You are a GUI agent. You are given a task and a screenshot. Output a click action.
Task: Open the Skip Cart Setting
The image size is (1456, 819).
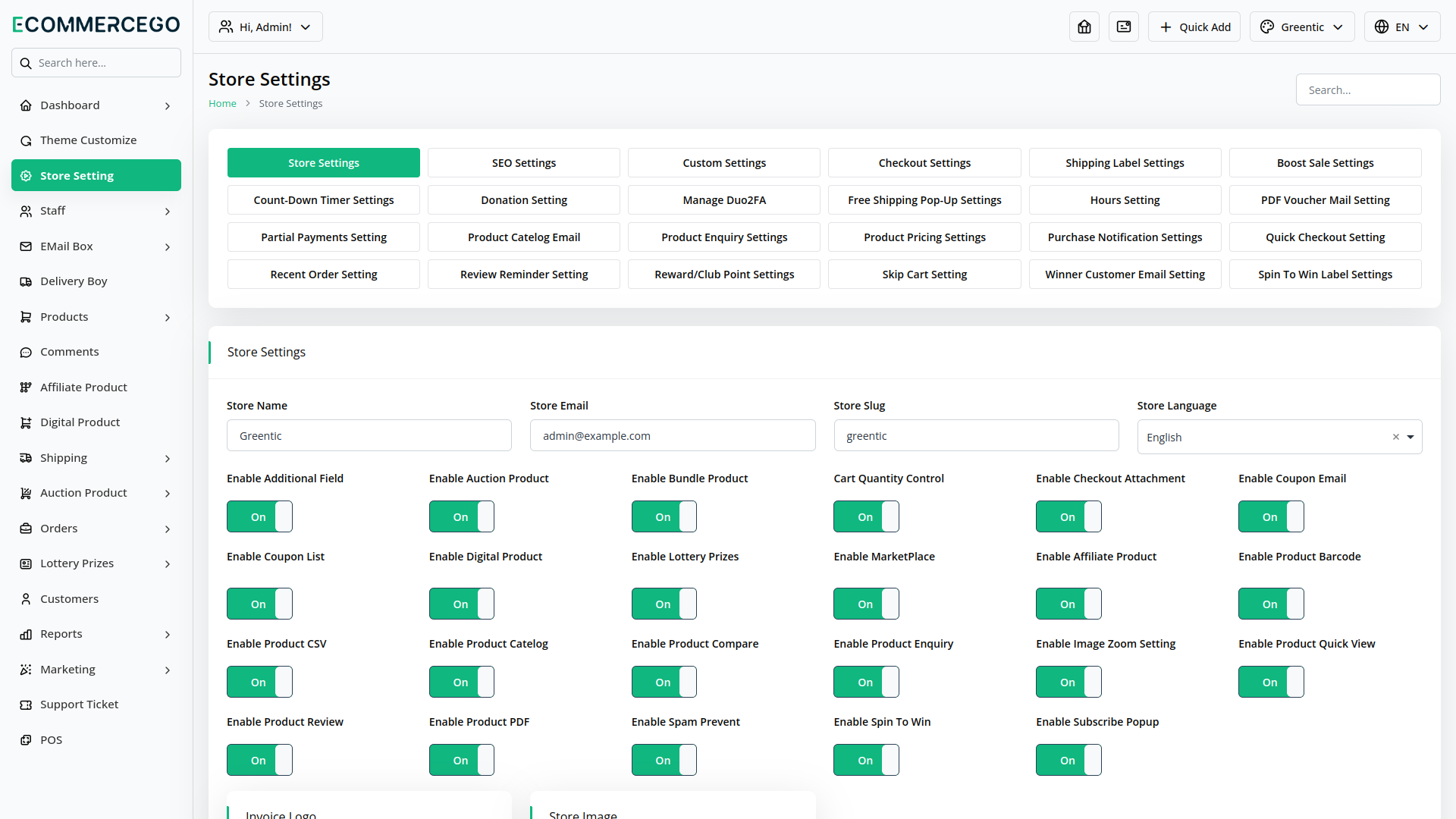pos(924,274)
